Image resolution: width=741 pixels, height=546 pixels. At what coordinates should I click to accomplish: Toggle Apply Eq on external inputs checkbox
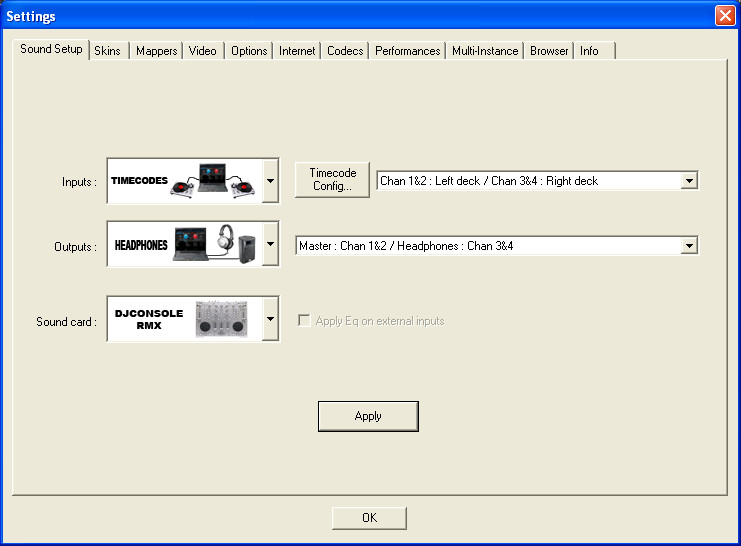pos(304,321)
